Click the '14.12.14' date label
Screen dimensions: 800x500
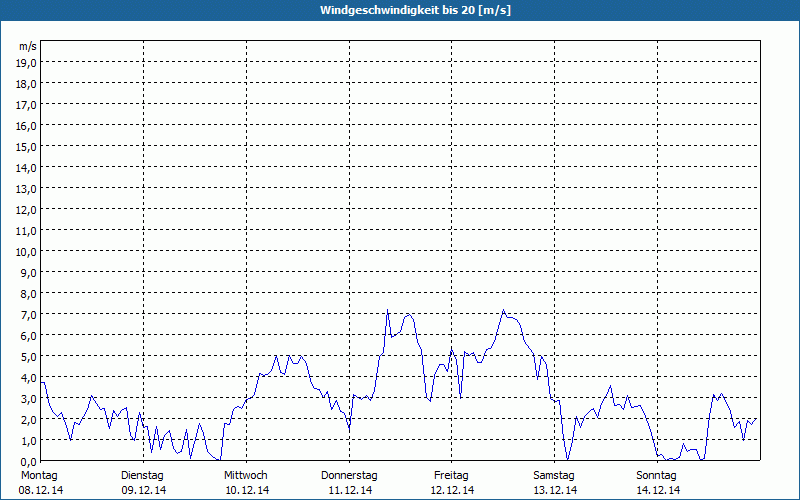click(658, 490)
